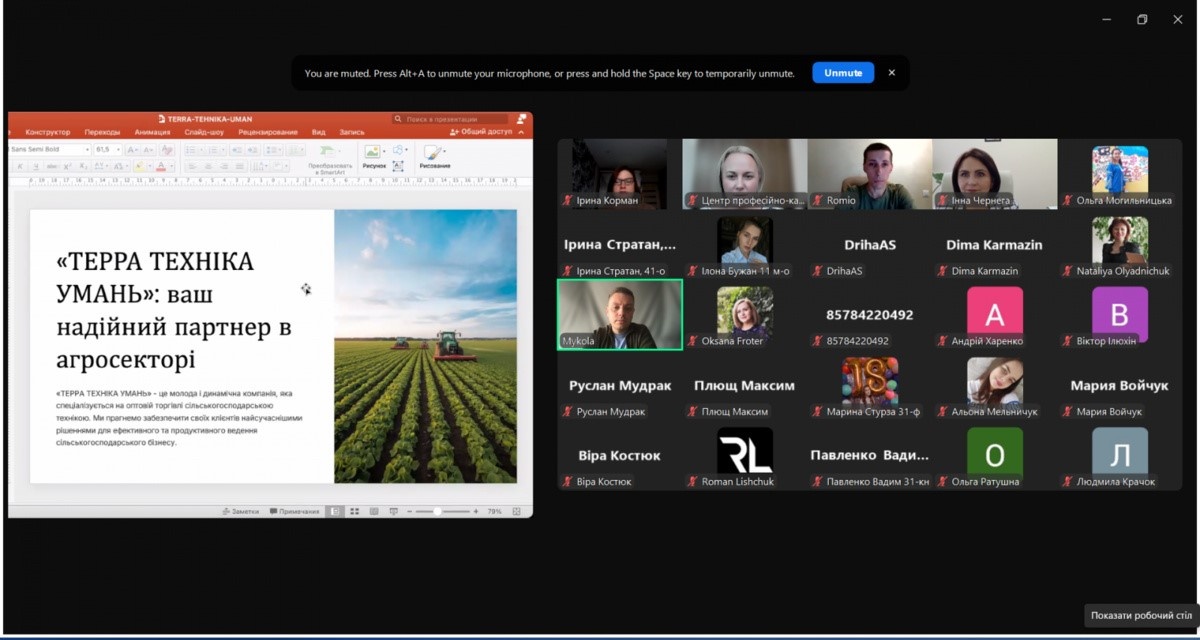This screenshot has height=640, width=1200.
Task: Clear all text formatting in the ribbon
Action: pyautogui.click(x=167, y=150)
